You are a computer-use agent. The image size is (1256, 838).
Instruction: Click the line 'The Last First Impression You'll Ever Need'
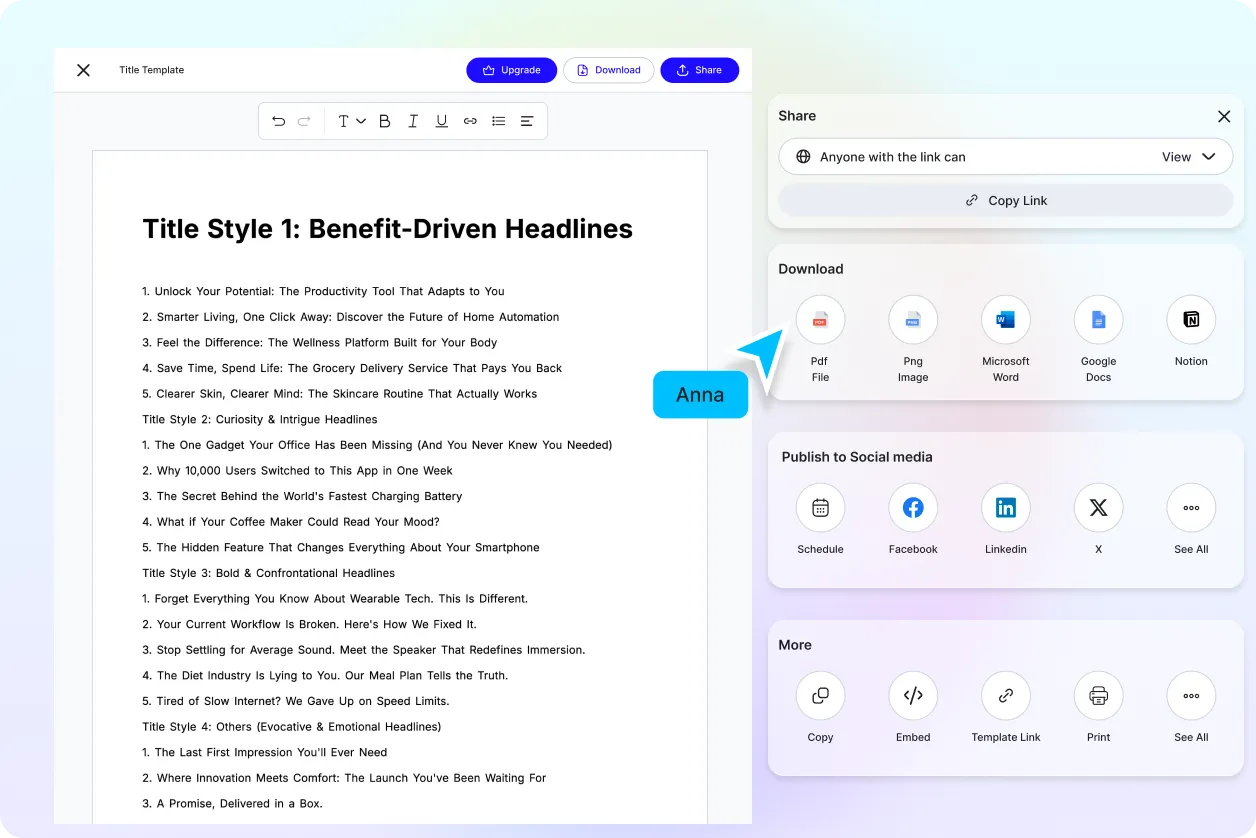click(265, 752)
